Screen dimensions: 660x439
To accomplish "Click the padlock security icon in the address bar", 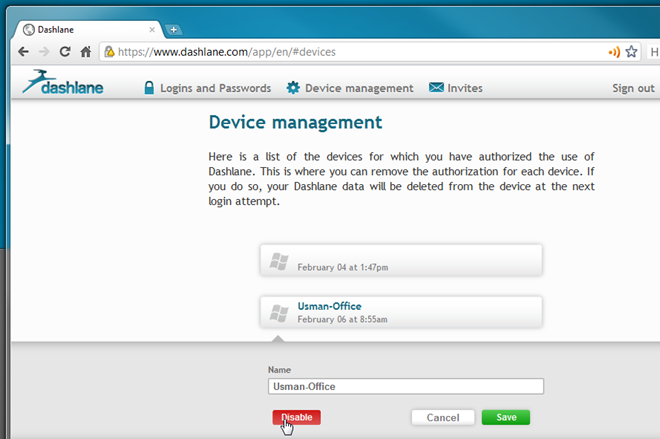I will [x=109, y=51].
